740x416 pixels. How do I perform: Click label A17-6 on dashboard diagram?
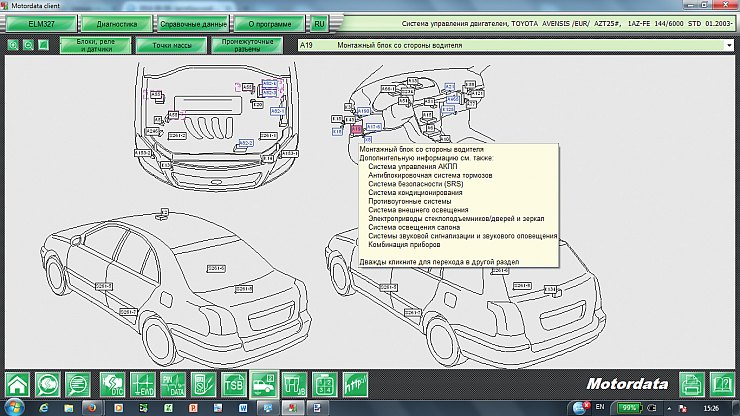[374, 127]
